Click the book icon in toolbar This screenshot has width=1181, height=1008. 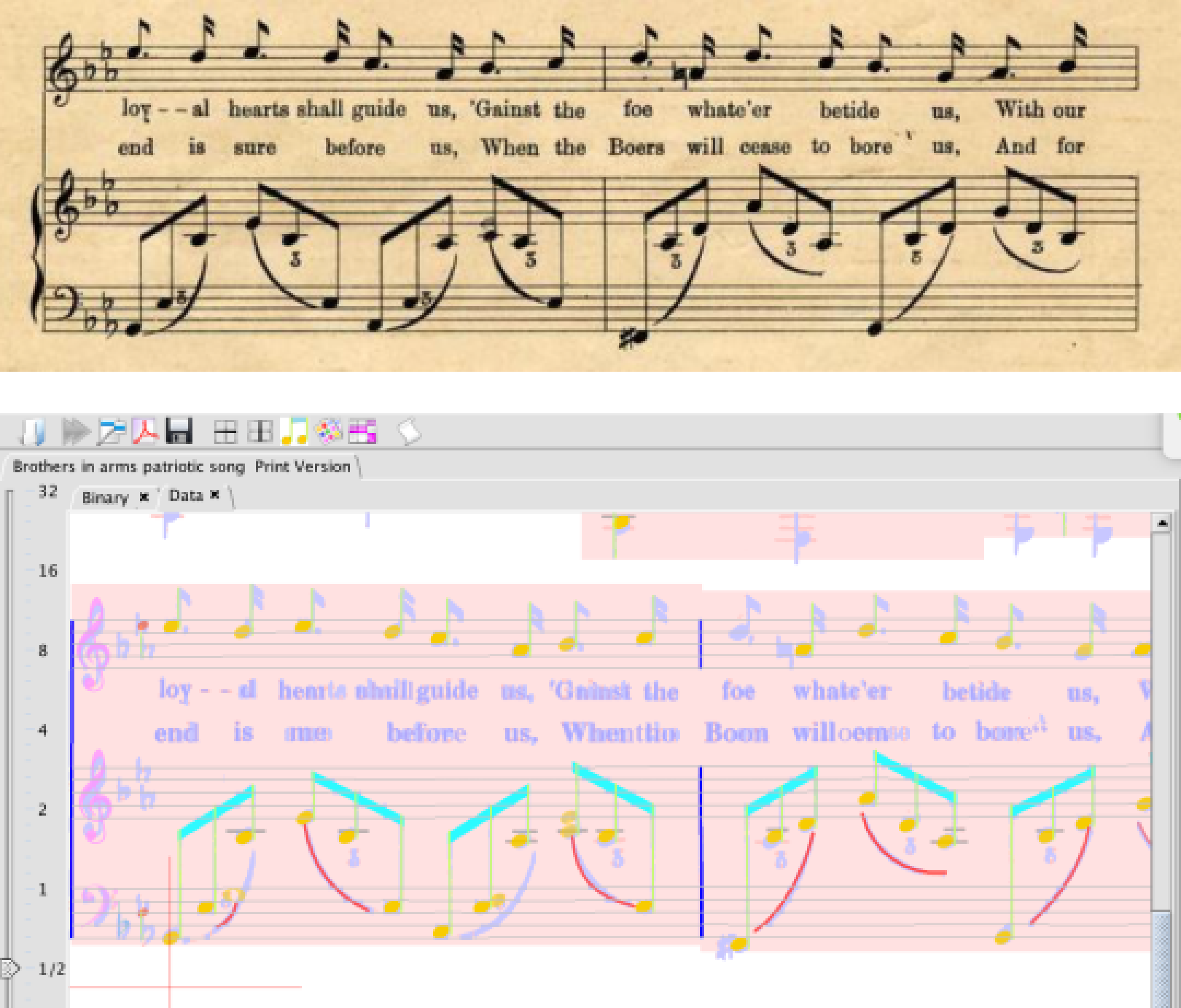coord(32,431)
